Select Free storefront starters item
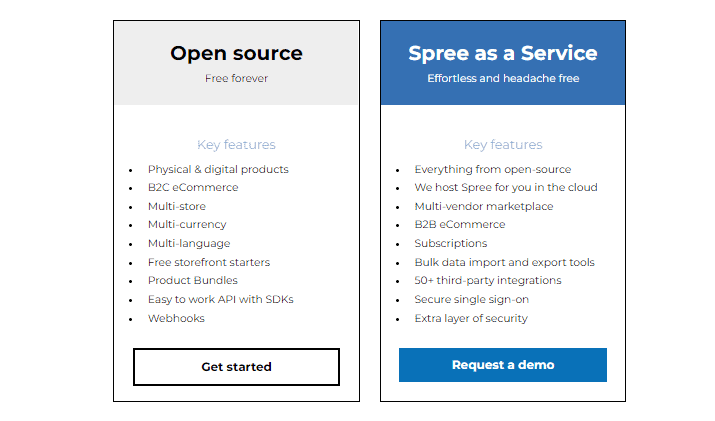The image size is (715, 421). [x=209, y=262]
